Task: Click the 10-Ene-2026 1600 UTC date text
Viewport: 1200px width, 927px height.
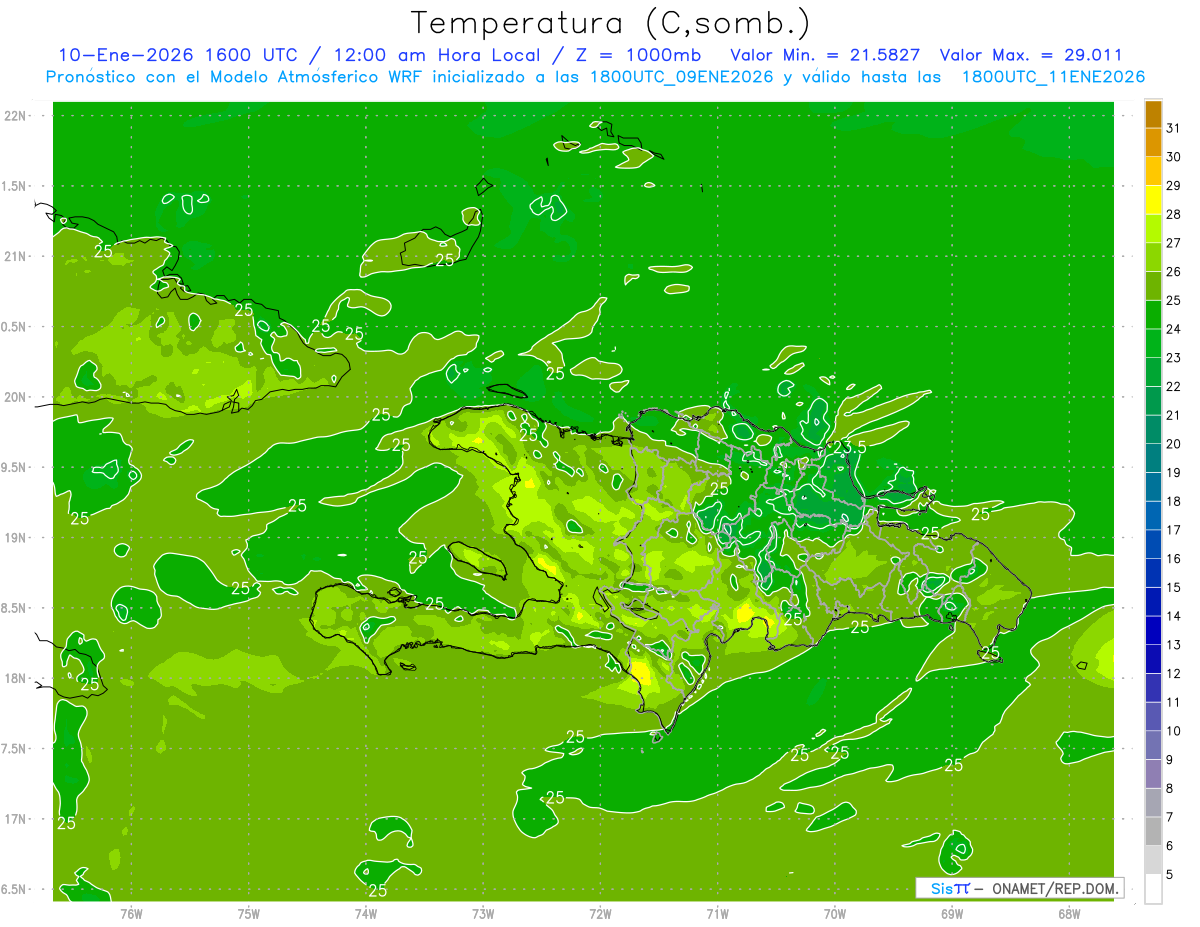Action: [177, 55]
